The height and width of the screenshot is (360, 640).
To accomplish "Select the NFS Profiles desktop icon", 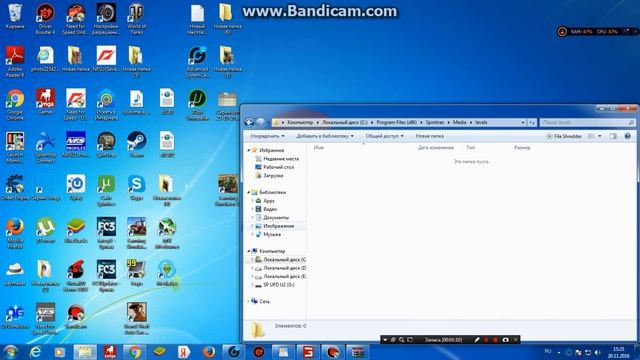I will tap(76, 144).
